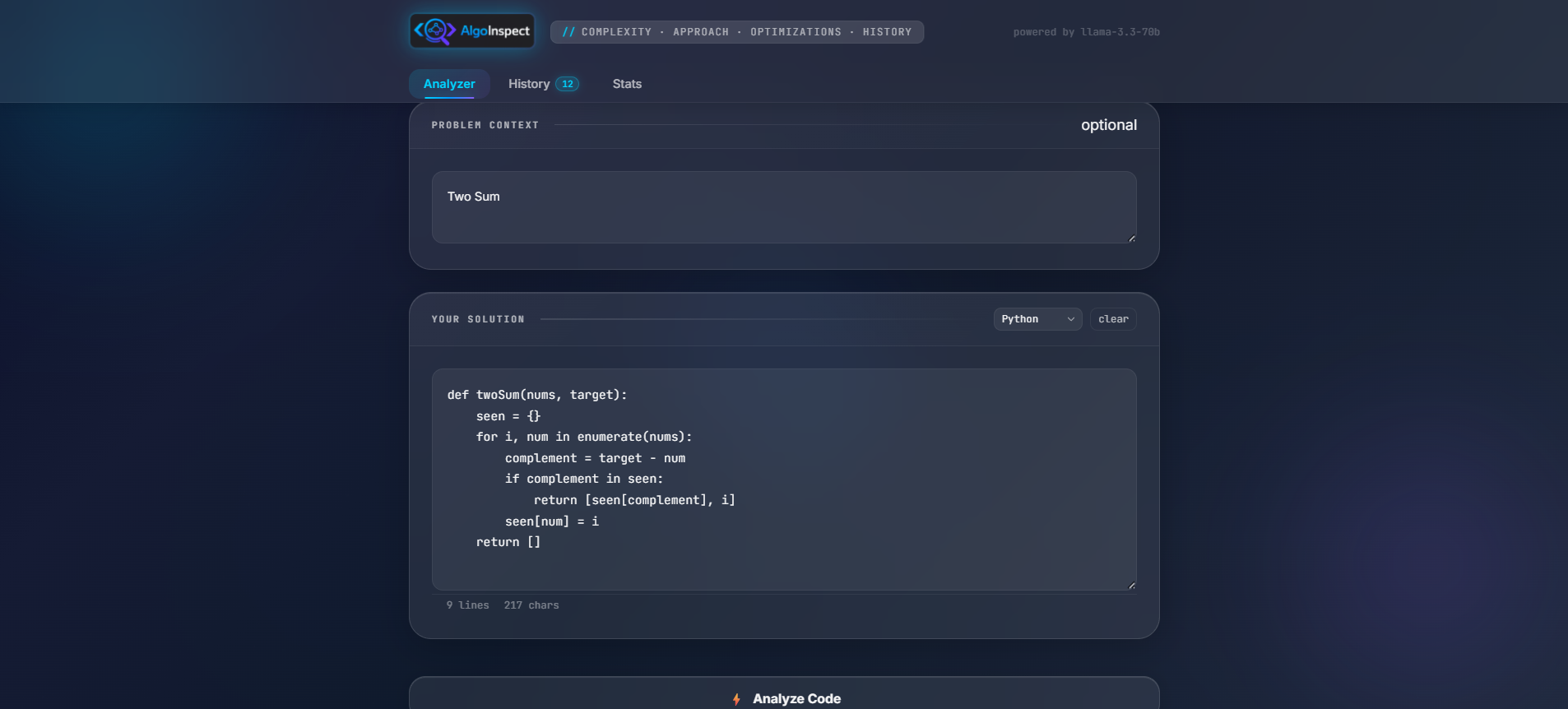Clear the solution with the clear button
This screenshot has width=1568, height=709.
pos(1113,319)
